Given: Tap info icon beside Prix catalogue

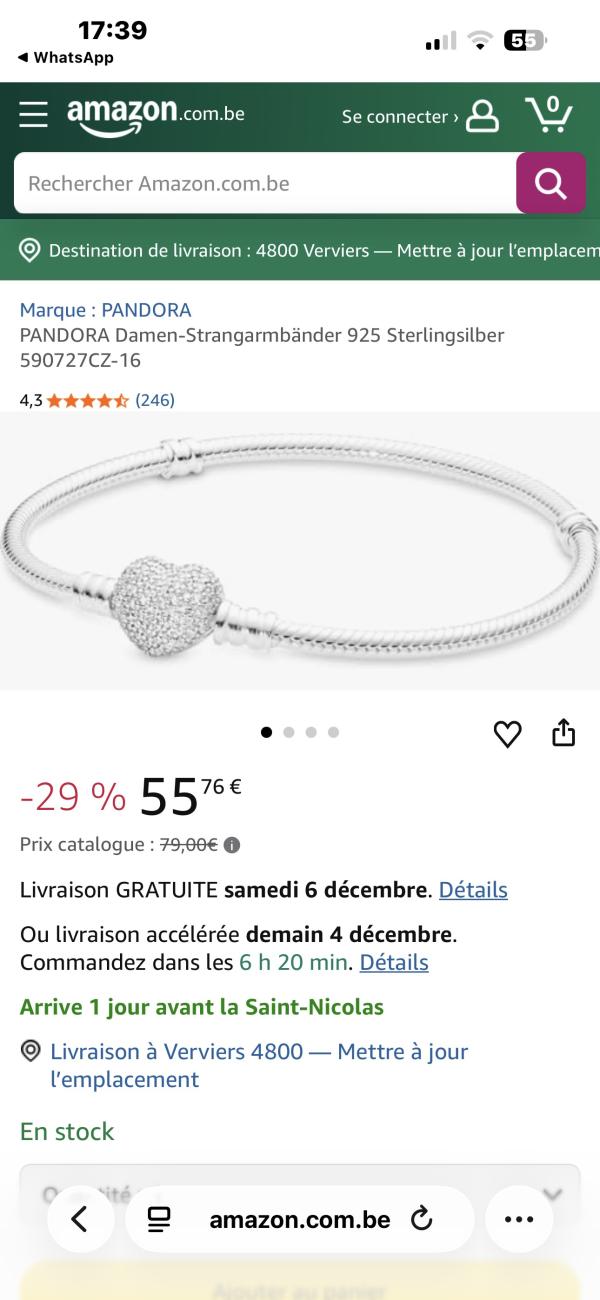Looking at the screenshot, I should pos(232,845).
